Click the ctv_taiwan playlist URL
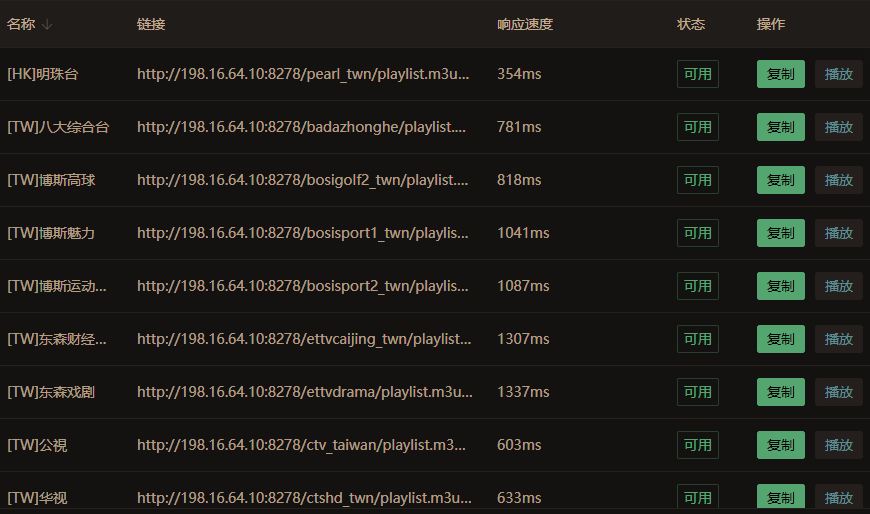 [x=301, y=445]
